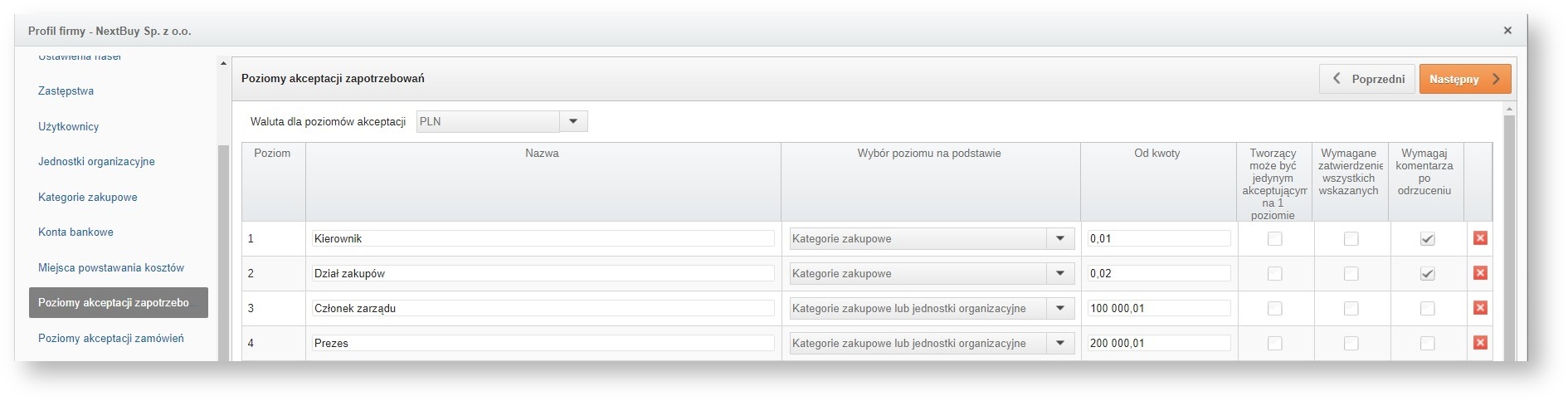
Task: Click the amount field showing 100 000,01
Action: tap(1158, 309)
